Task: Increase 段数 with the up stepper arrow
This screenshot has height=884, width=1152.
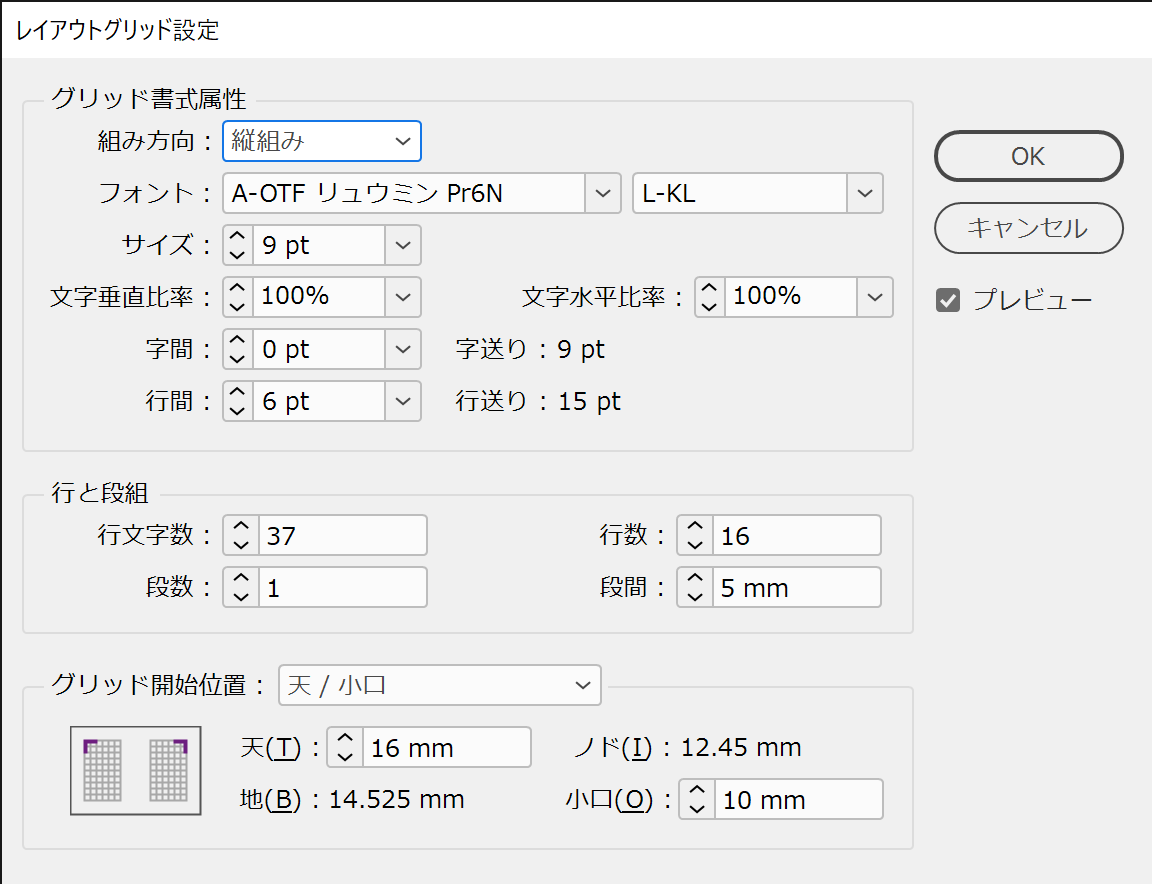Action: (241, 578)
